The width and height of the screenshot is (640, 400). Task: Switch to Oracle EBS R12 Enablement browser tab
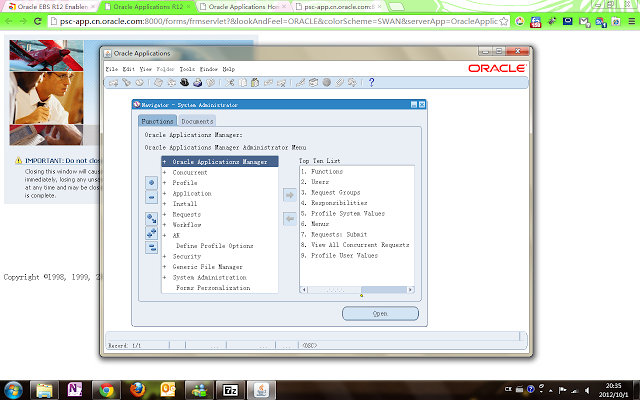point(52,7)
